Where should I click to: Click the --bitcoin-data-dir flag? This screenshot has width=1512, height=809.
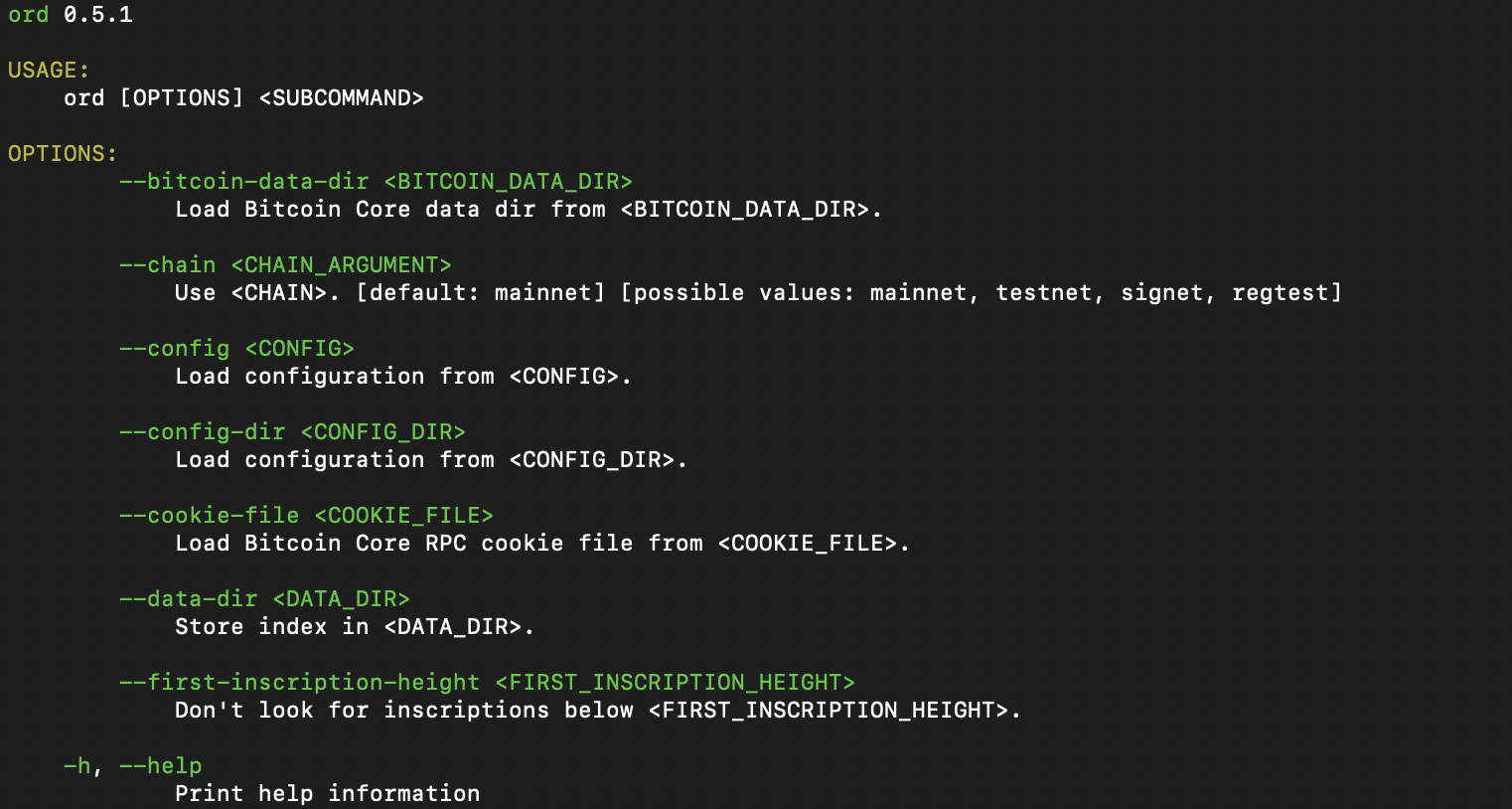pos(243,182)
